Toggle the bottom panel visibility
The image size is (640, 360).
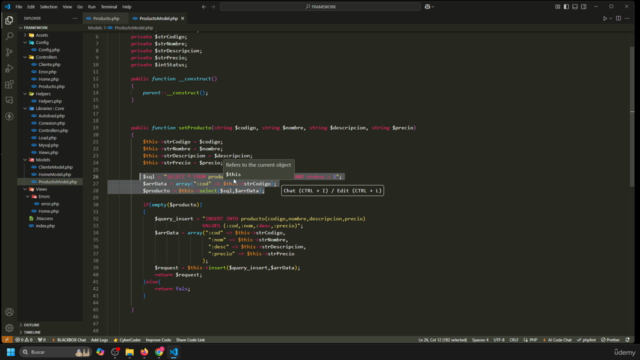pyautogui.click(x=575, y=7)
